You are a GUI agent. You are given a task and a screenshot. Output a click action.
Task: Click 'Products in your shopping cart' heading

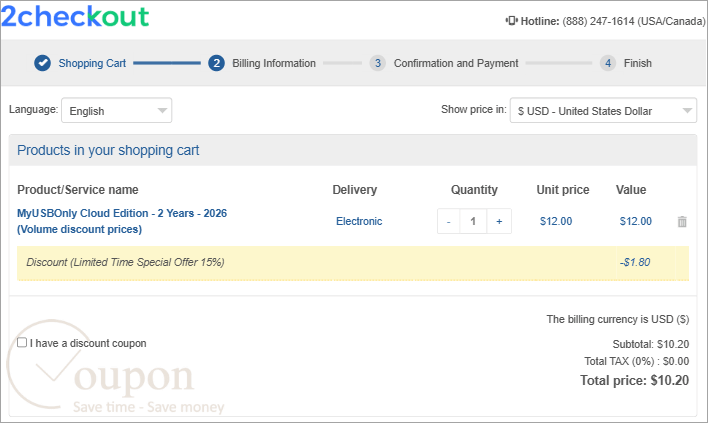click(108, 150)
